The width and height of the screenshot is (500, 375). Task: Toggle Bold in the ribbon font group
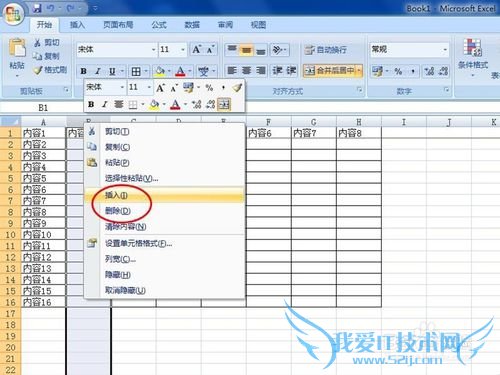[84, 71]
